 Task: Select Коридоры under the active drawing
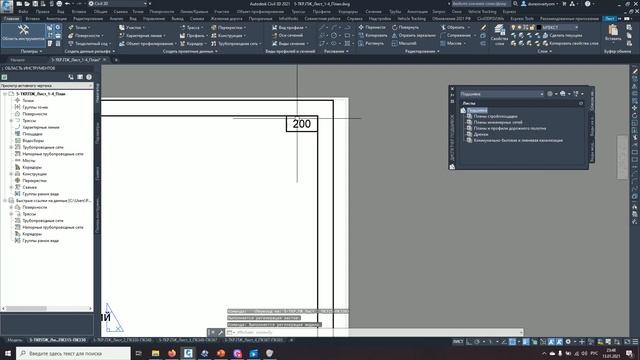point(32,167)
